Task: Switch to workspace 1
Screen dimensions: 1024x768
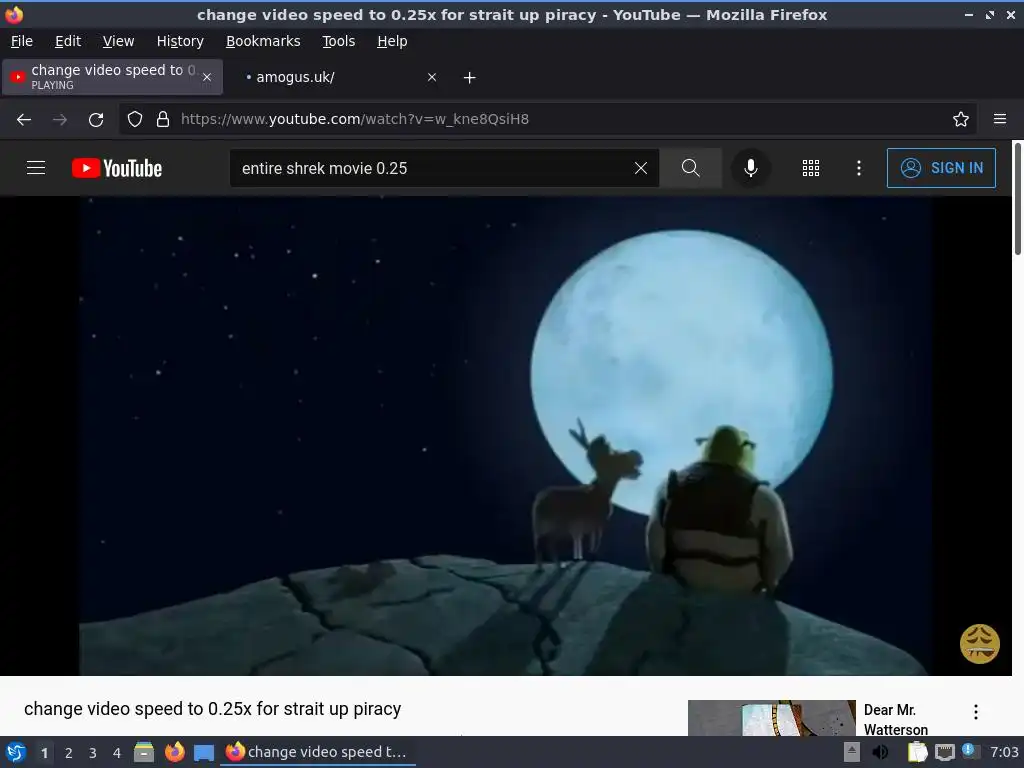Action: (x=44, y=753)
